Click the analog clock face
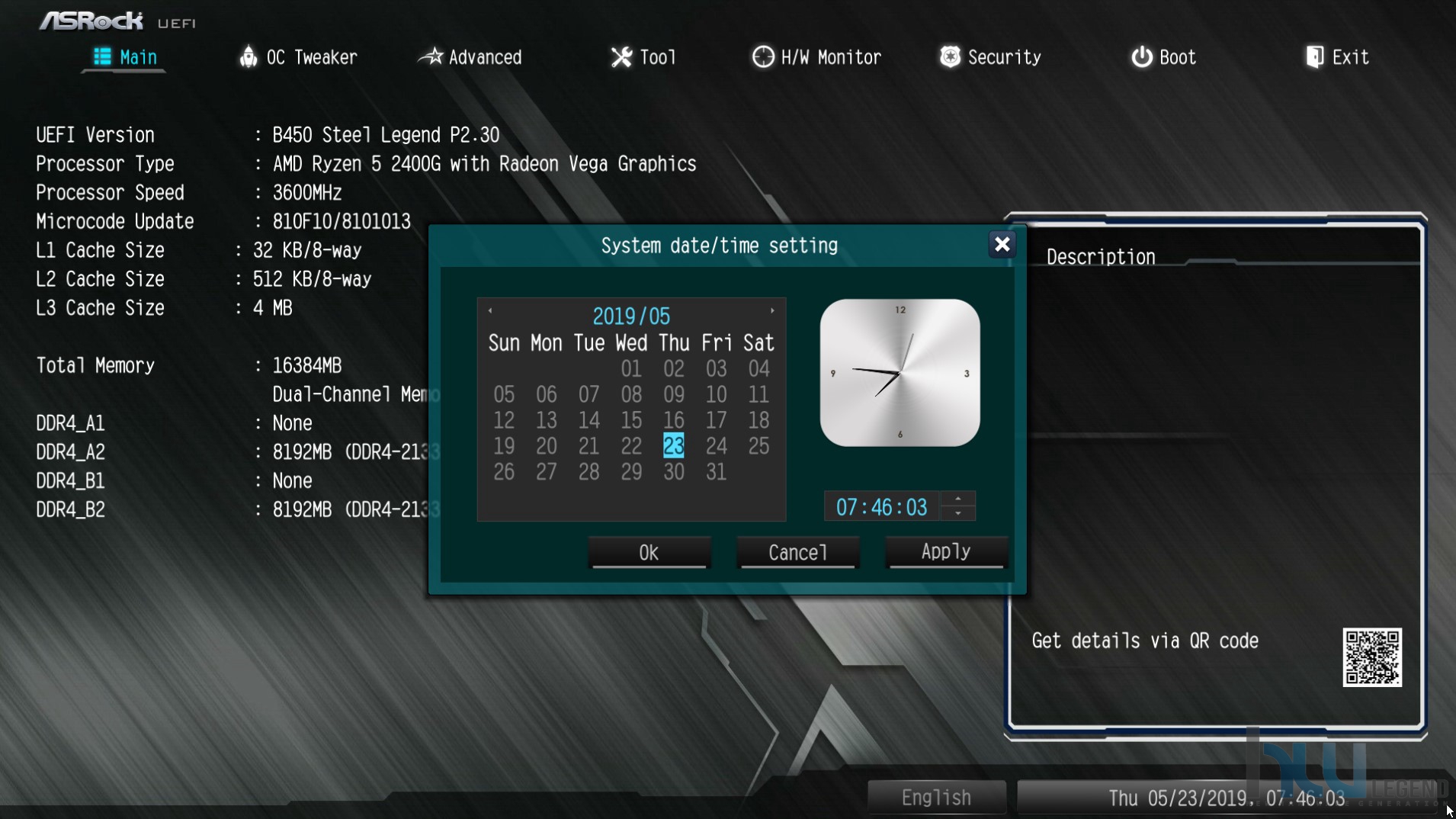 pyautogui.click(x=900, y=373)
